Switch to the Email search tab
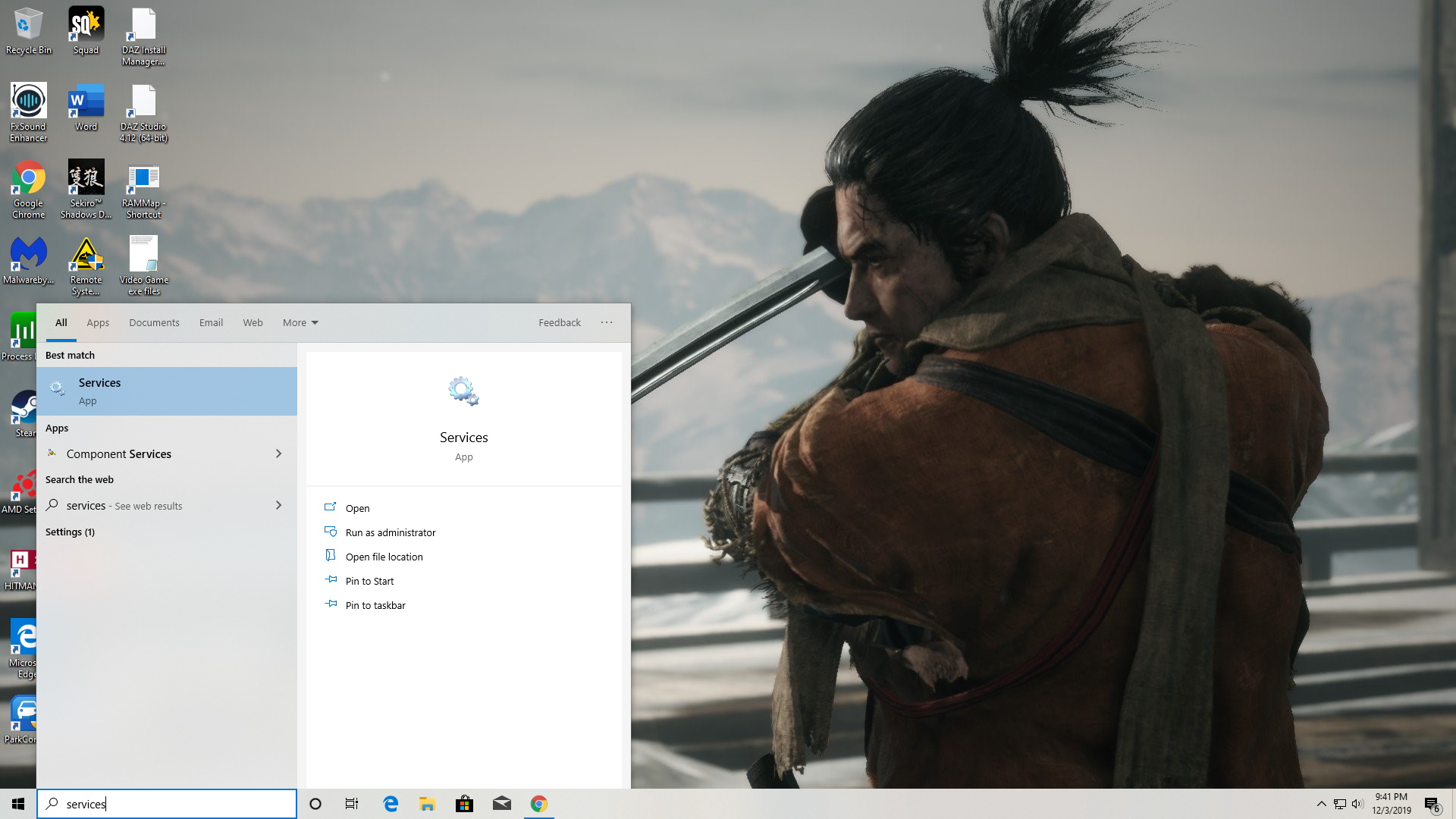 click(x=211, y=322)
